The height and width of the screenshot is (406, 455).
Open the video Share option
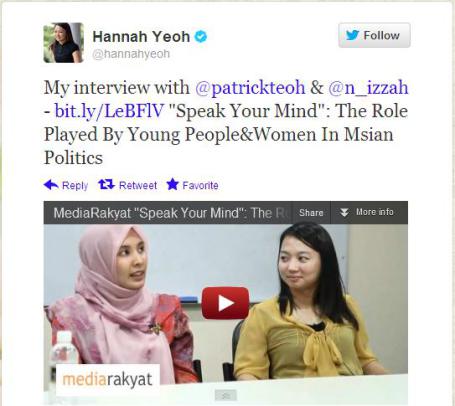[x=311, y=213]
